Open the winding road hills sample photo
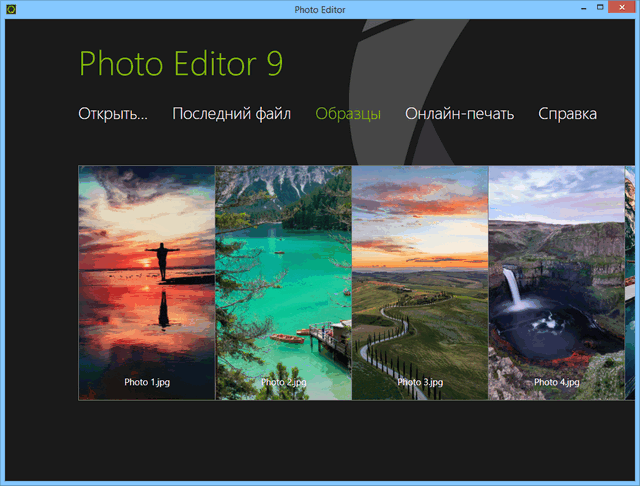The height and width of the screenshot is (486, 640). coord(420,270)
